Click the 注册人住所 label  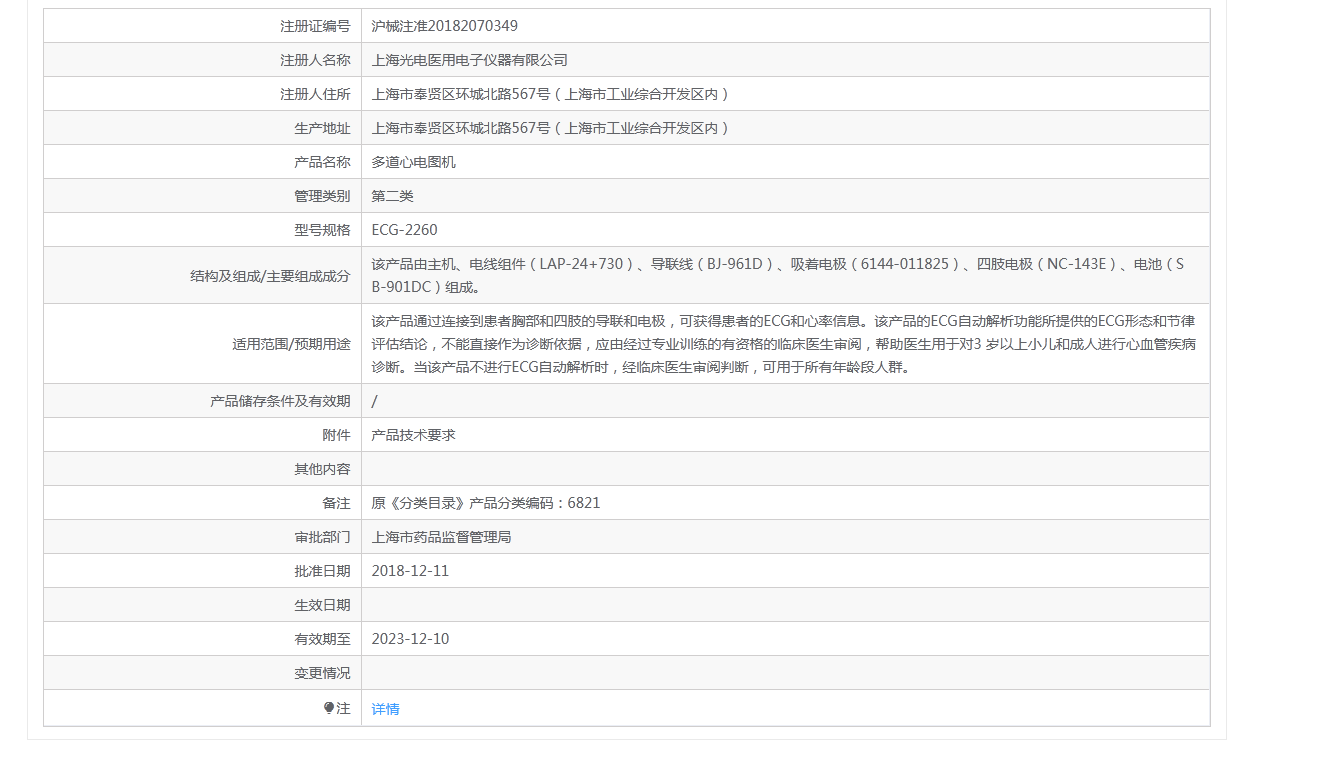[315, 94]
